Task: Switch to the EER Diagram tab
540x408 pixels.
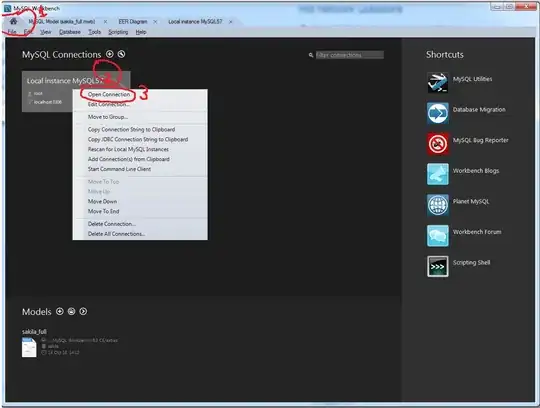Action: coord(133,21)
